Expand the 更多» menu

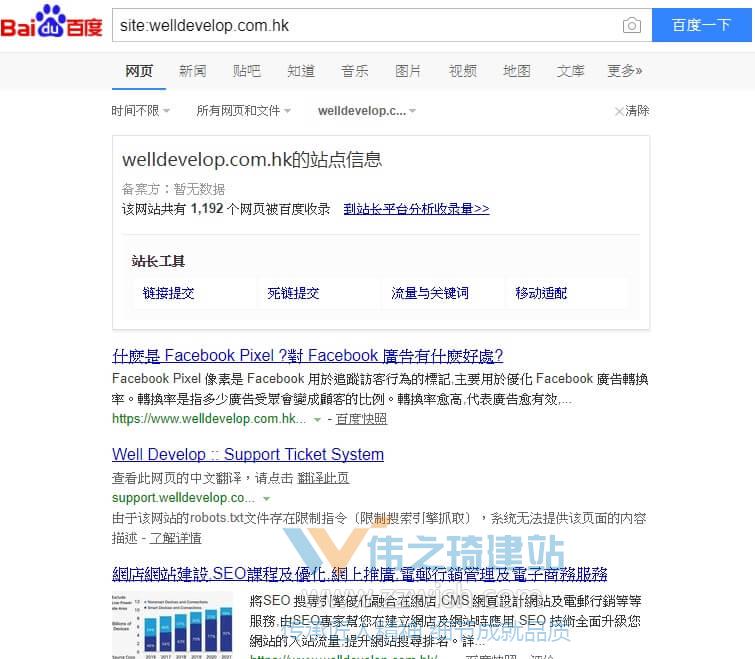pyautogui.click(x=625, y=71)
